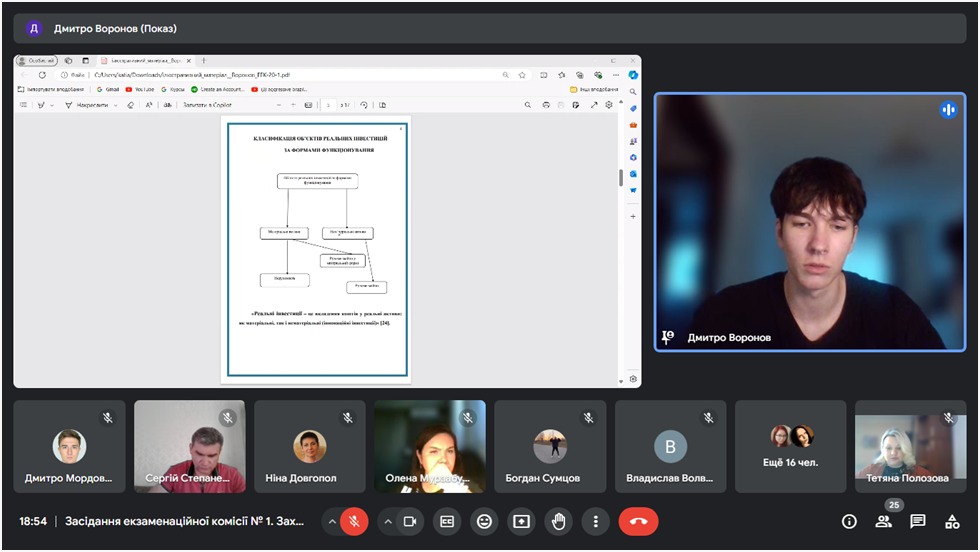Click Дмитро Воронов's video tile

810,222
